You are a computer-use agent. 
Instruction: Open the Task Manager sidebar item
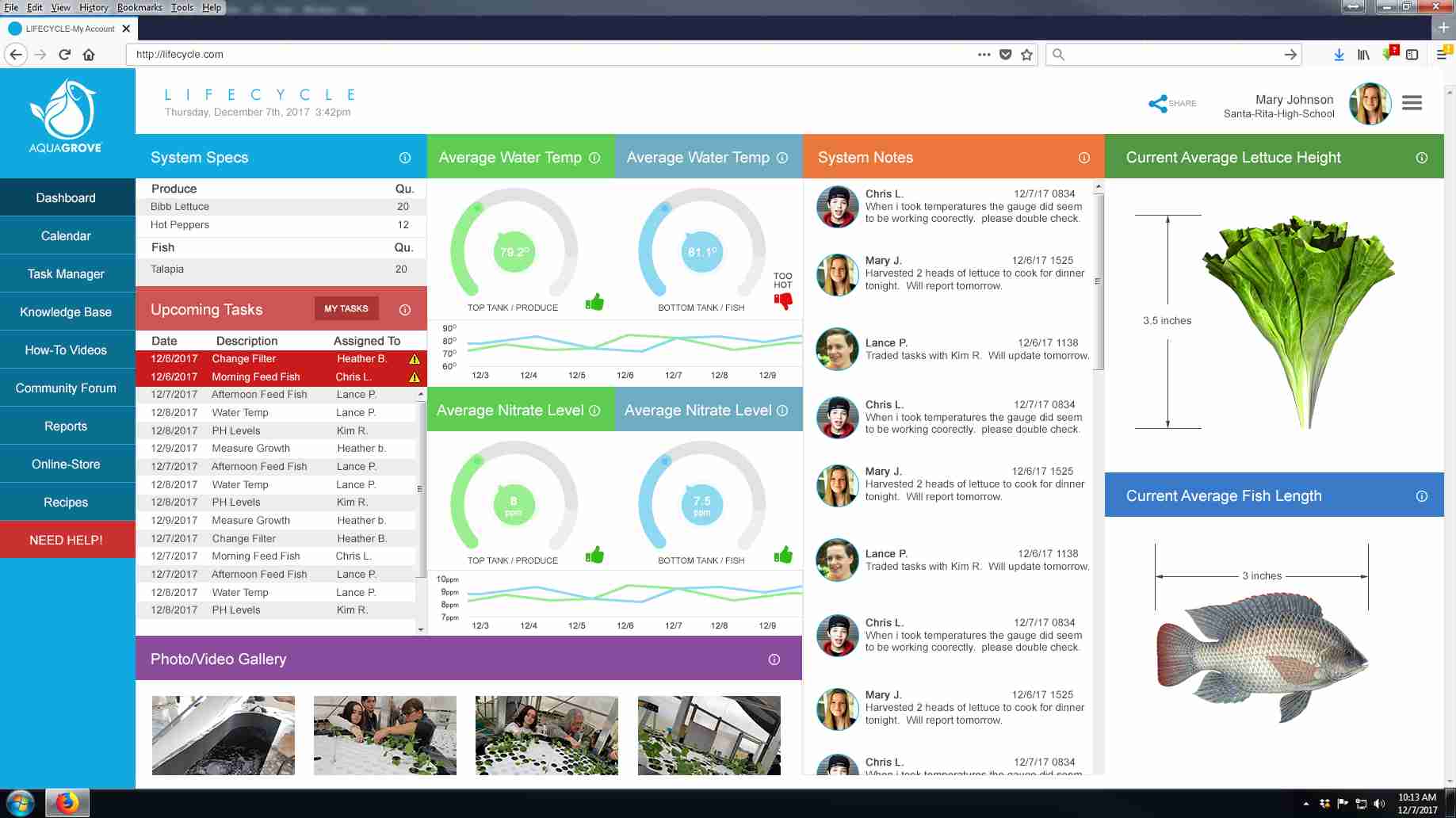pos(67,274)
